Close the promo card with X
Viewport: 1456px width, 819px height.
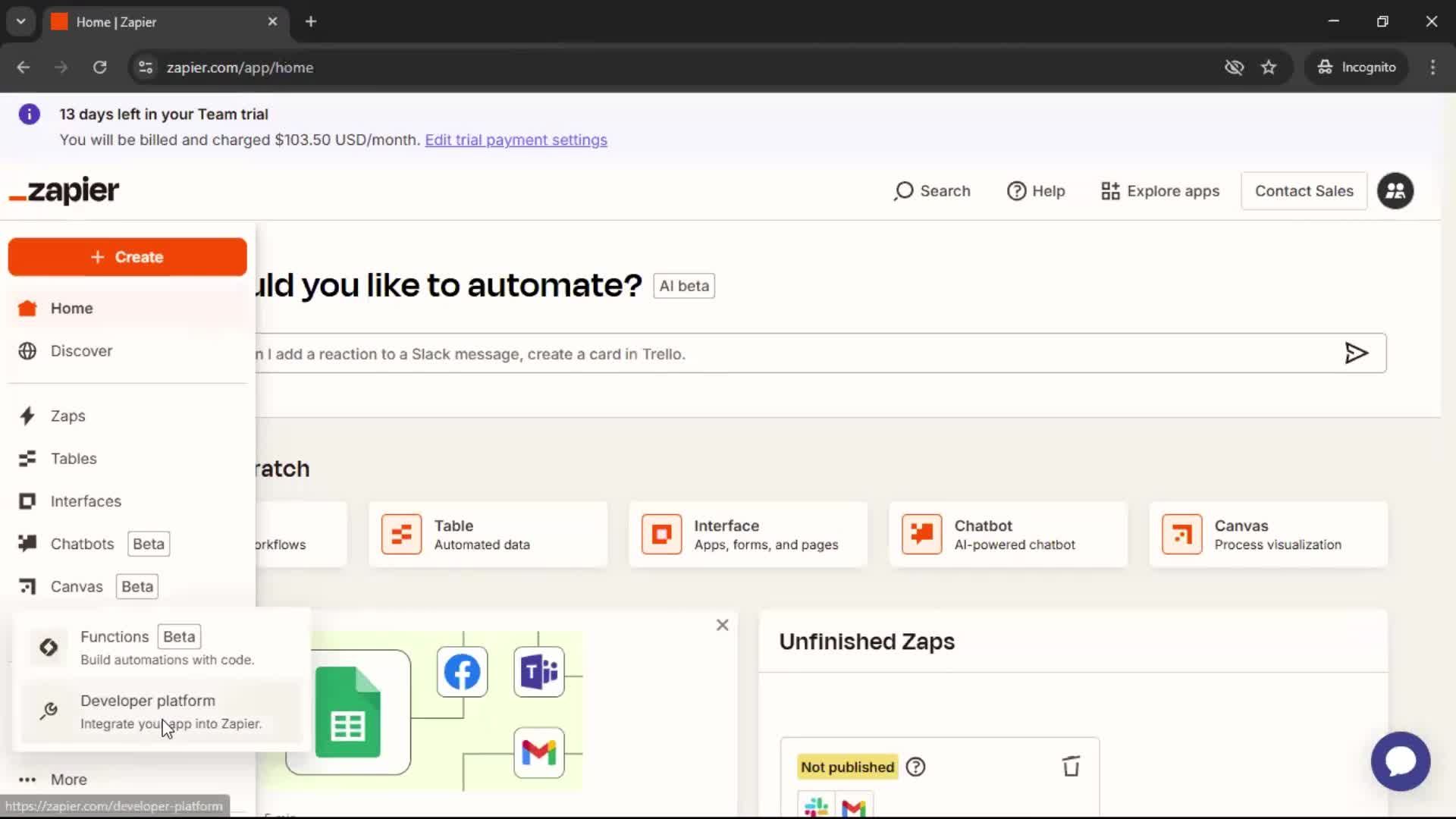[x=722, y=625]
